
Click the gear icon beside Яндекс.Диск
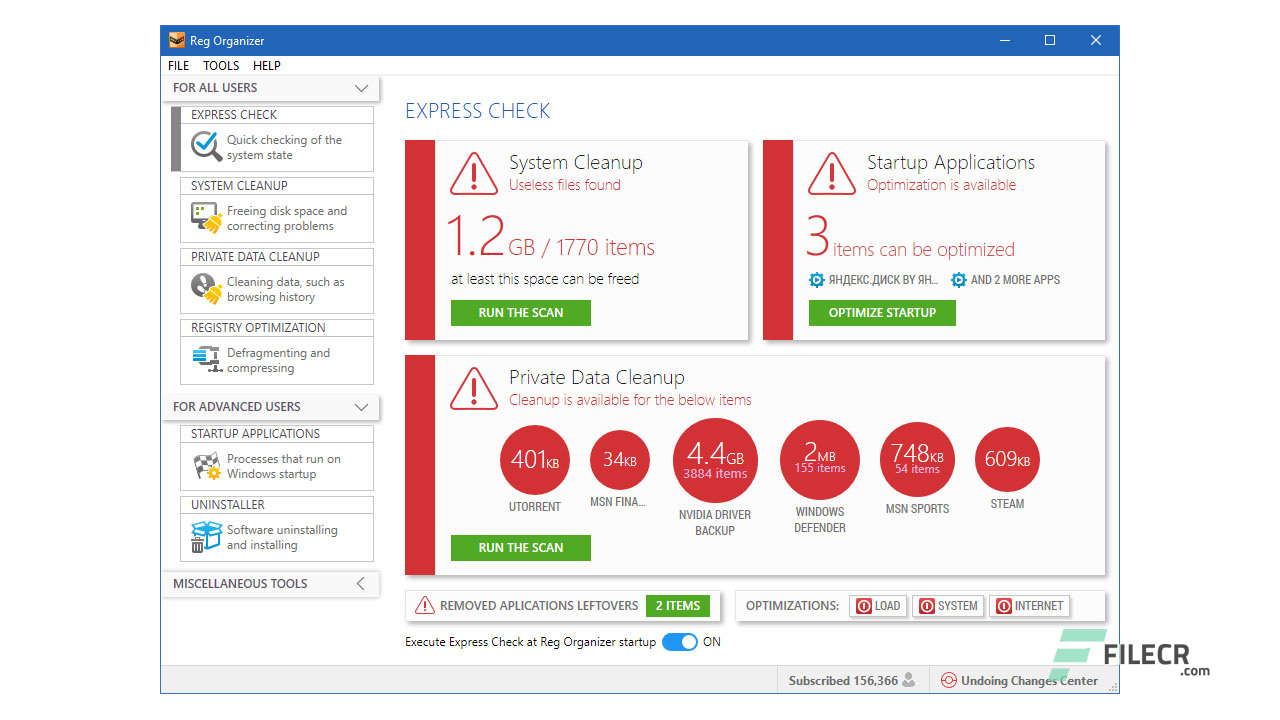pos(817,280)
